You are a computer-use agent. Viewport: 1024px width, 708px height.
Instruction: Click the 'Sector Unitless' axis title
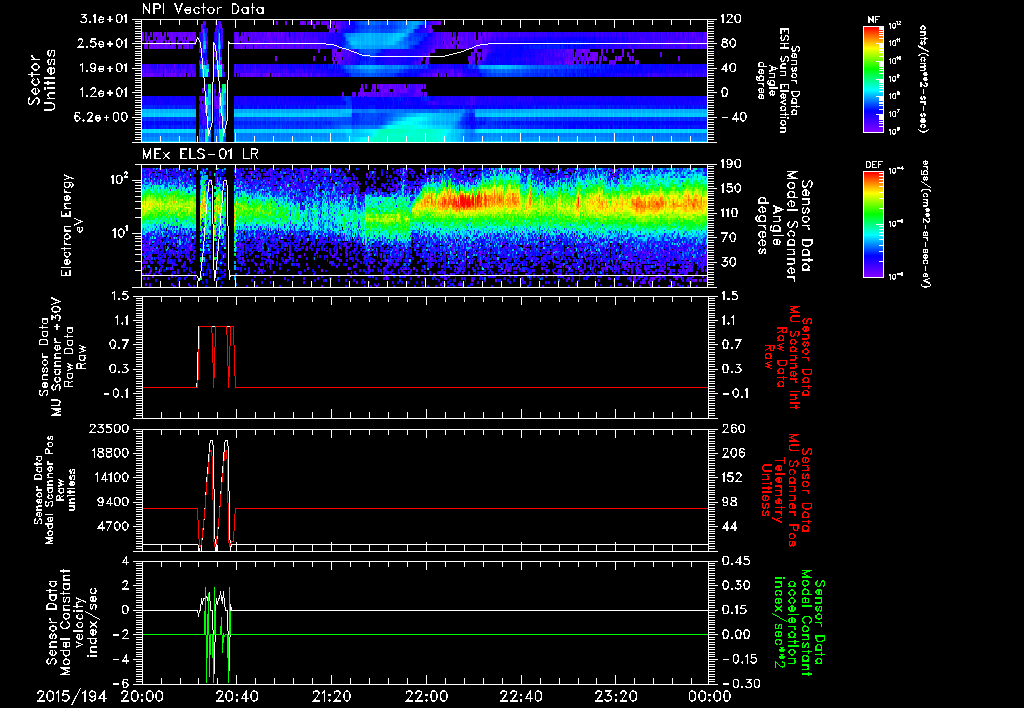tap(42, 81)
